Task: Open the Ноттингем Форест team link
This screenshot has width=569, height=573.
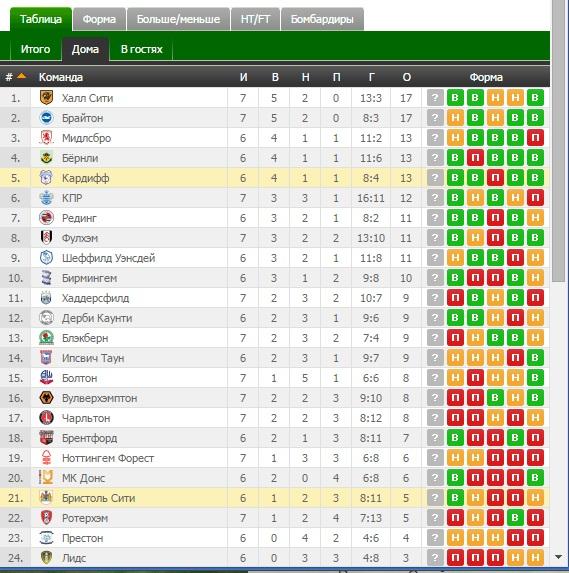Action: pyautogui.click(x=108, y=458)
